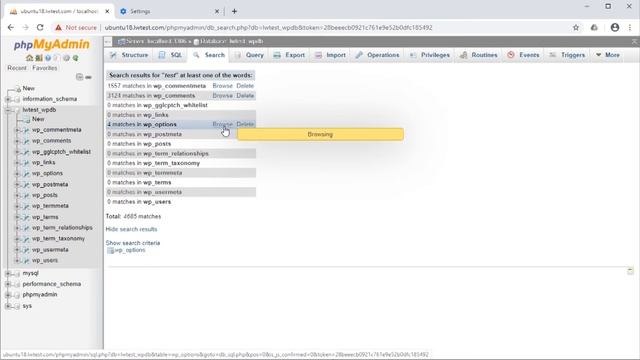
Task: Open the Routines tab
Action: pyautogui.click(x=479, y=55)
